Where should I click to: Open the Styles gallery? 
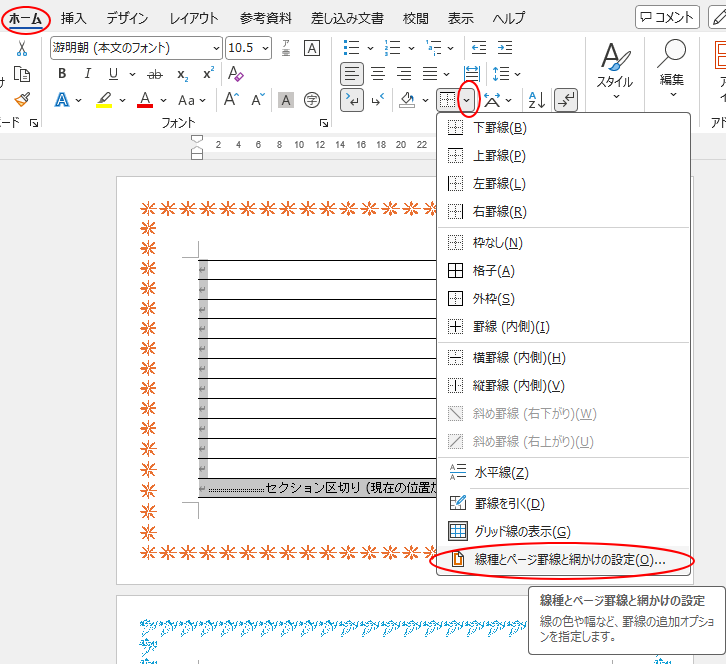pyautogui.click(x=615, y=71)
